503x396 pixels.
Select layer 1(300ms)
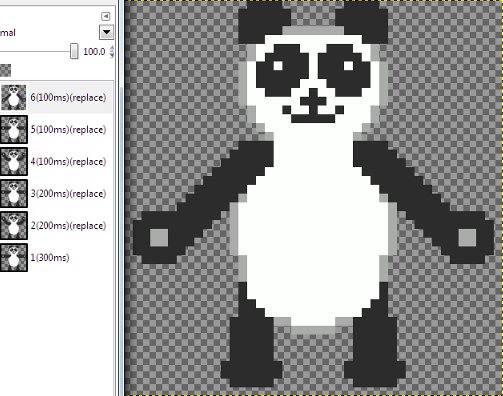(x=57, y=257)
